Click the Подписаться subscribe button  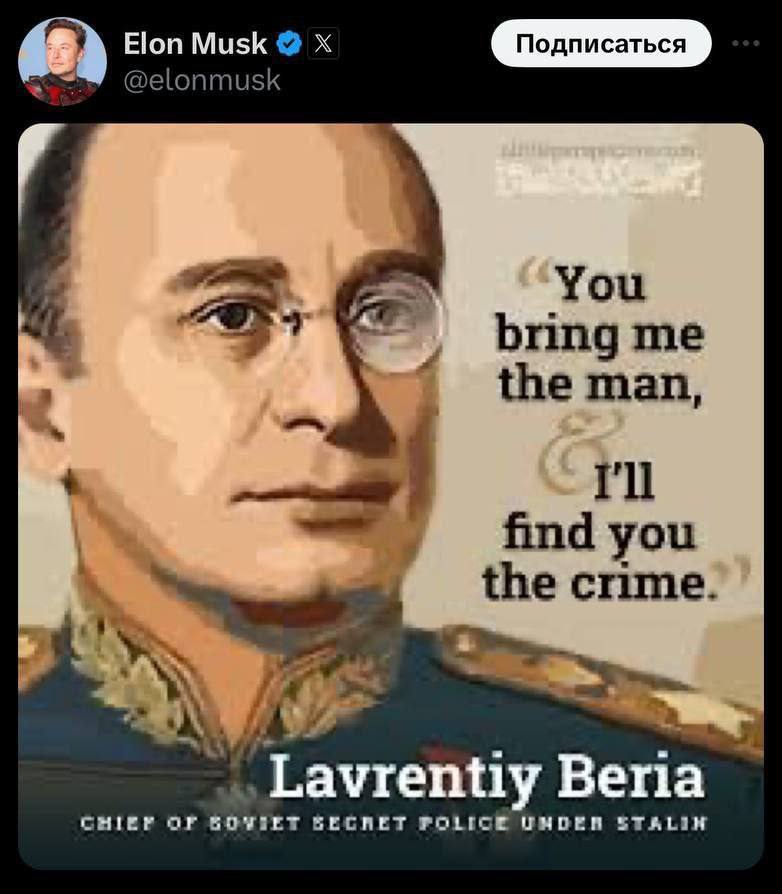coord(601,43)
